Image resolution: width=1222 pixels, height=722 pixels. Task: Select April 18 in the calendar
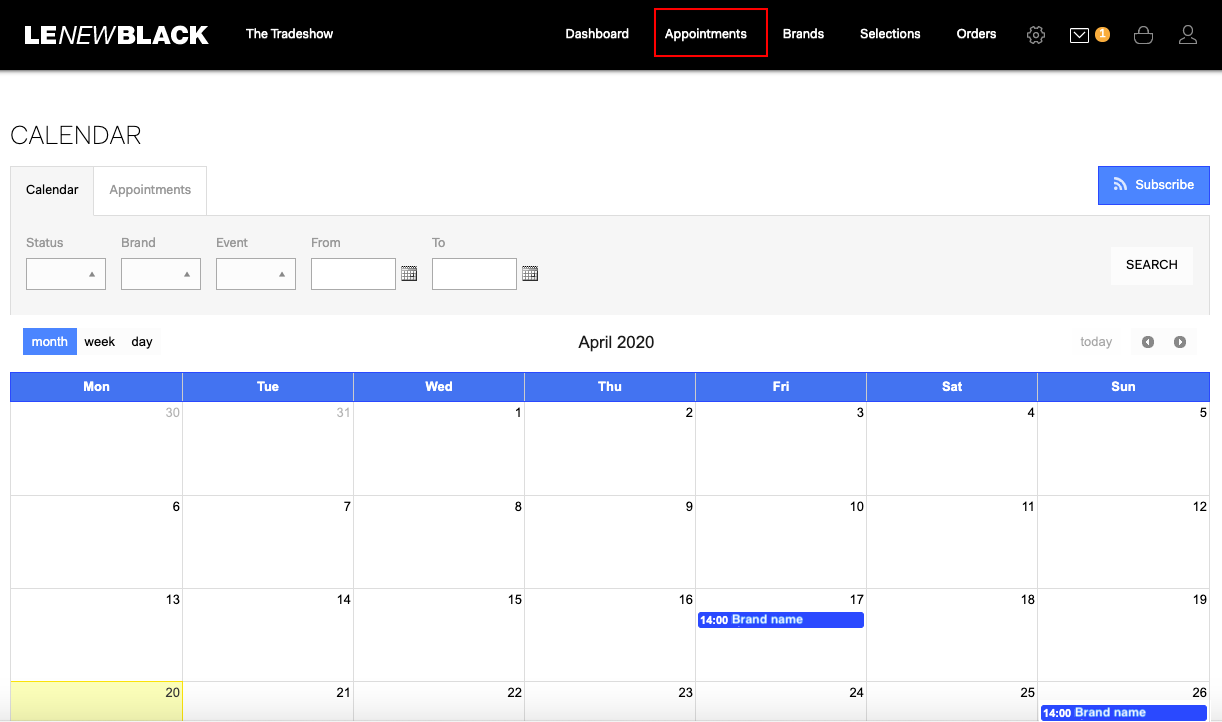[x=952, y=635]
